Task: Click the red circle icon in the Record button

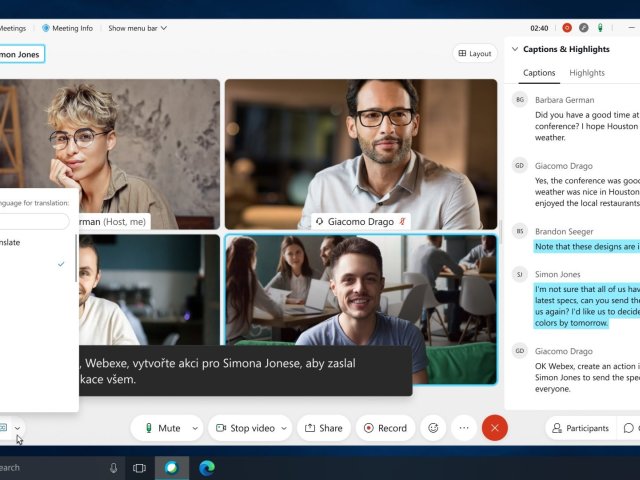Action: point(369,428)
